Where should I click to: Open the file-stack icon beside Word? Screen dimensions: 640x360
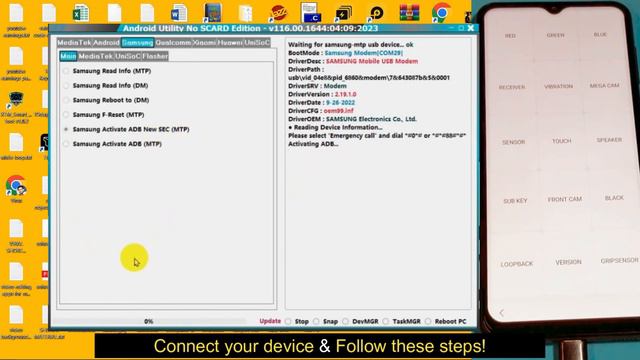(x=245, y=13)
